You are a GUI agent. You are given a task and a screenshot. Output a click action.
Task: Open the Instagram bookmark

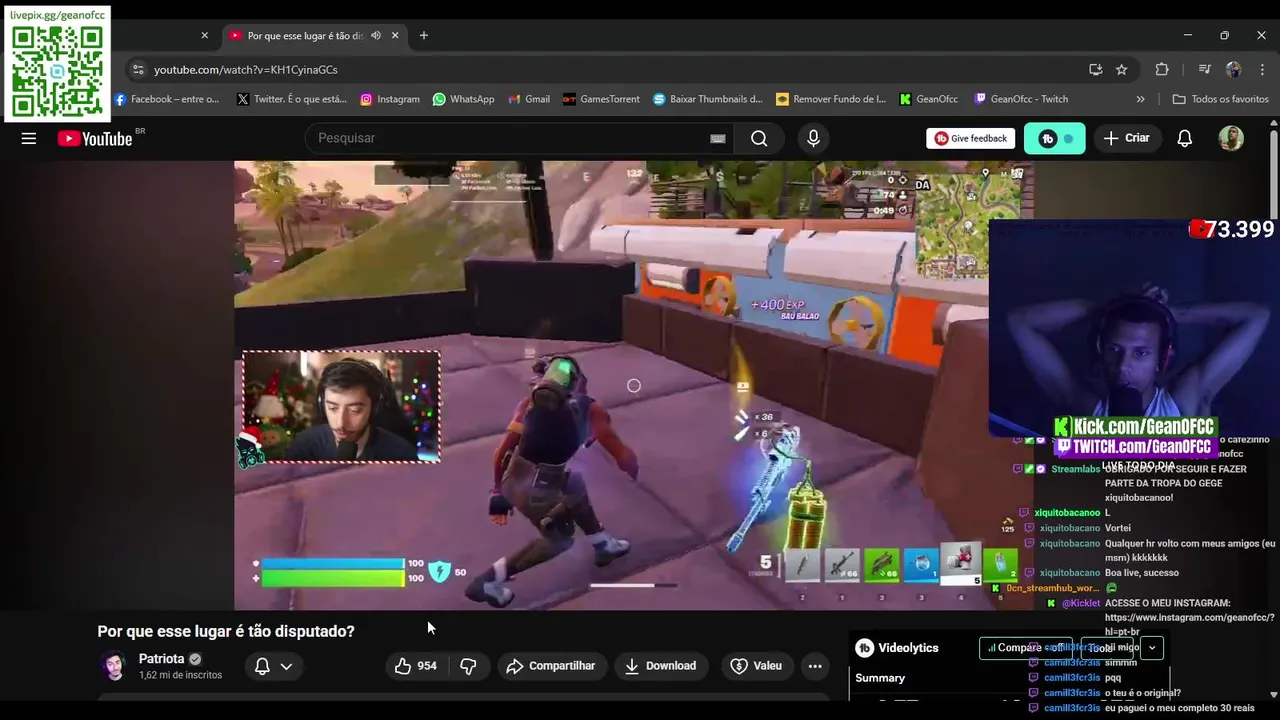pos(389,99)
